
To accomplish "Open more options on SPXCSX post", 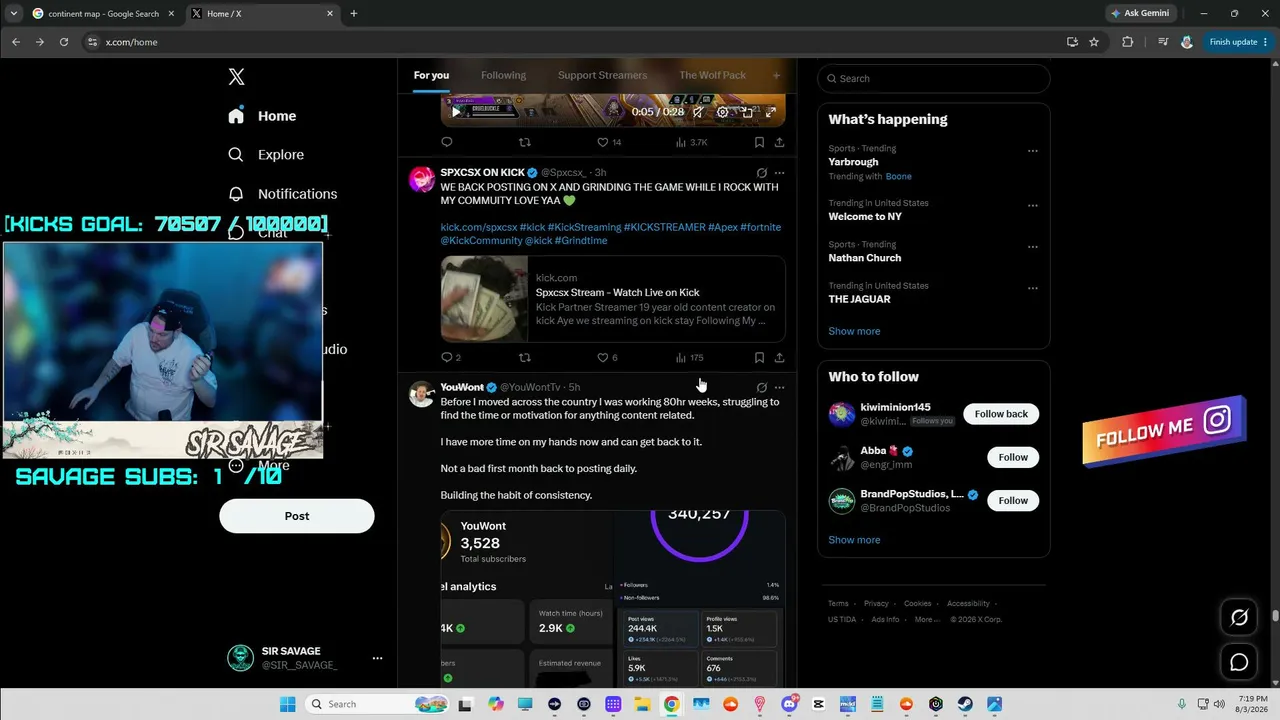I will (779, 173).
